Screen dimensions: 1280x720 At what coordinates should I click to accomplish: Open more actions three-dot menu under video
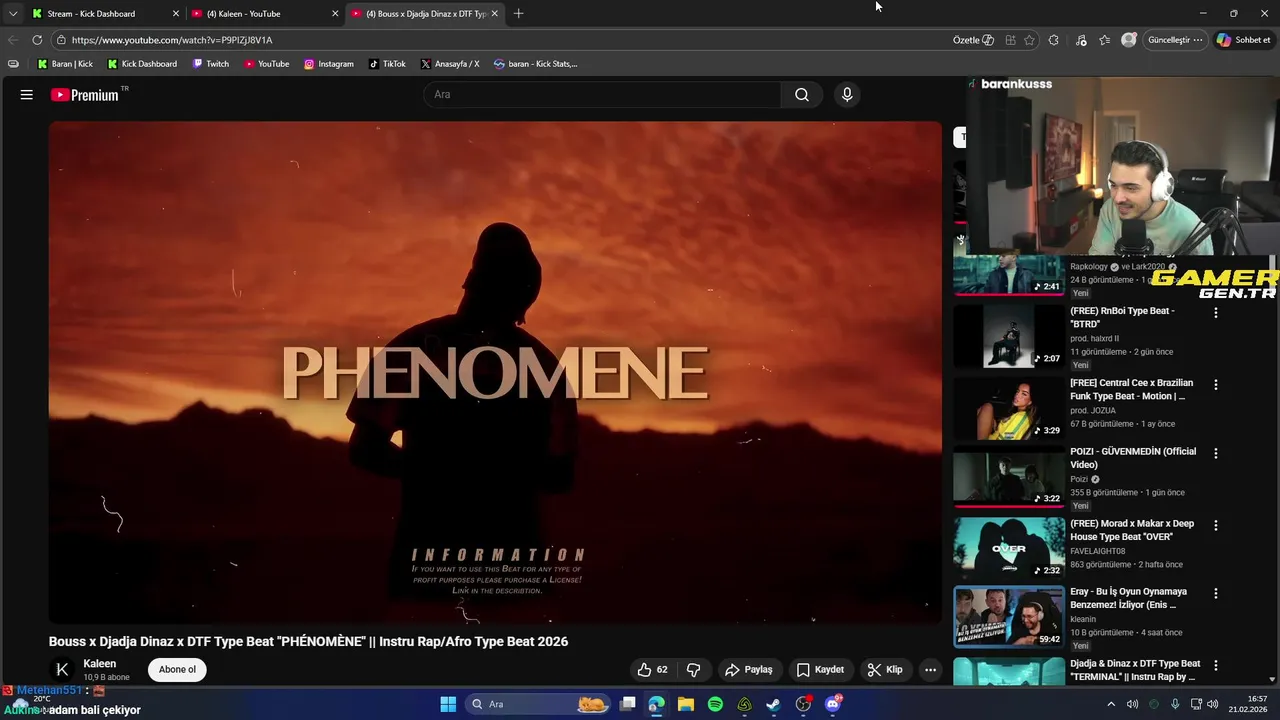click(x=930, y=670)
